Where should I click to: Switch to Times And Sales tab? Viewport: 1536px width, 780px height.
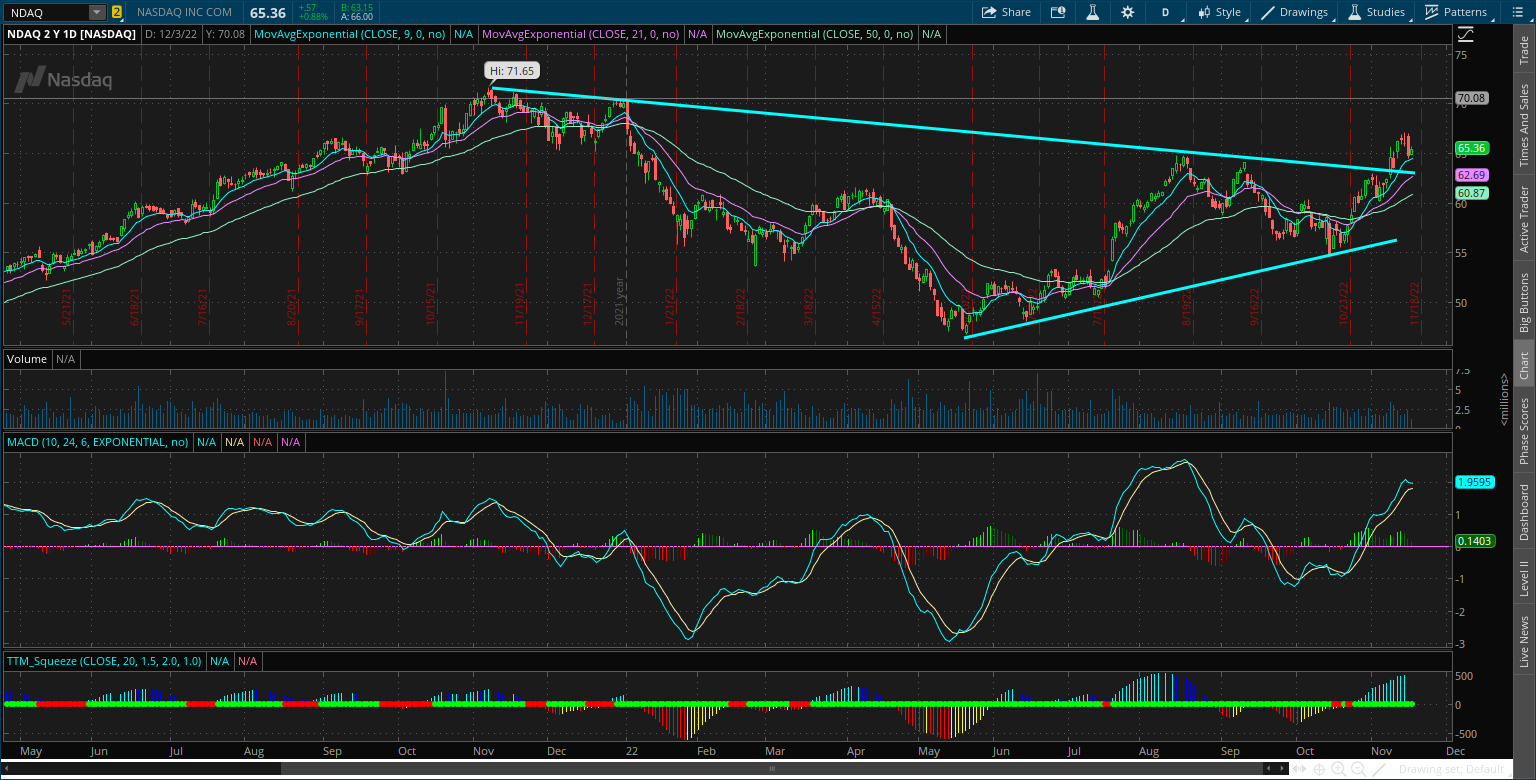tap(1524, 125)
